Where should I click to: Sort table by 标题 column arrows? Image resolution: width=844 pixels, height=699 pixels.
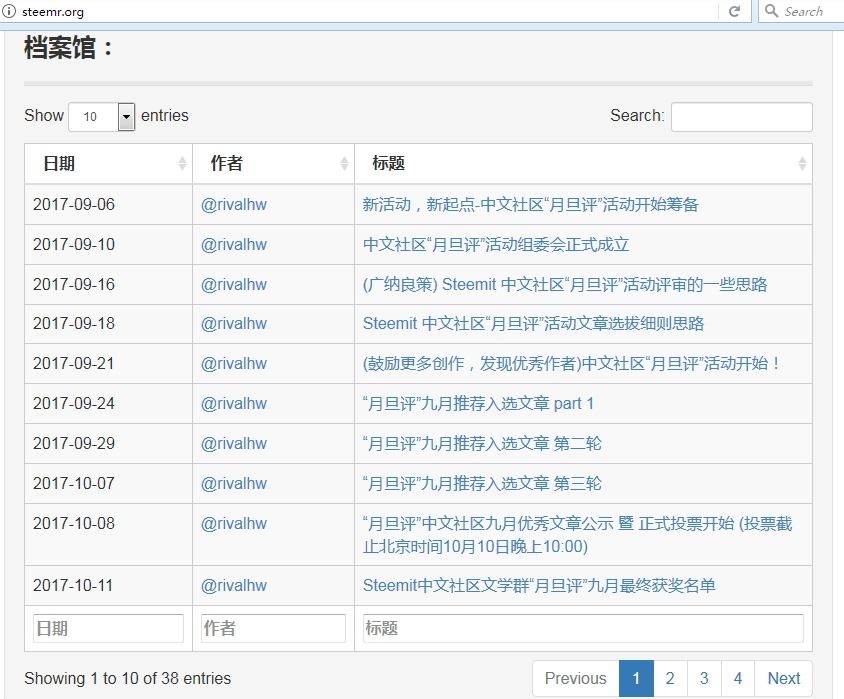[x=802, y=164]
